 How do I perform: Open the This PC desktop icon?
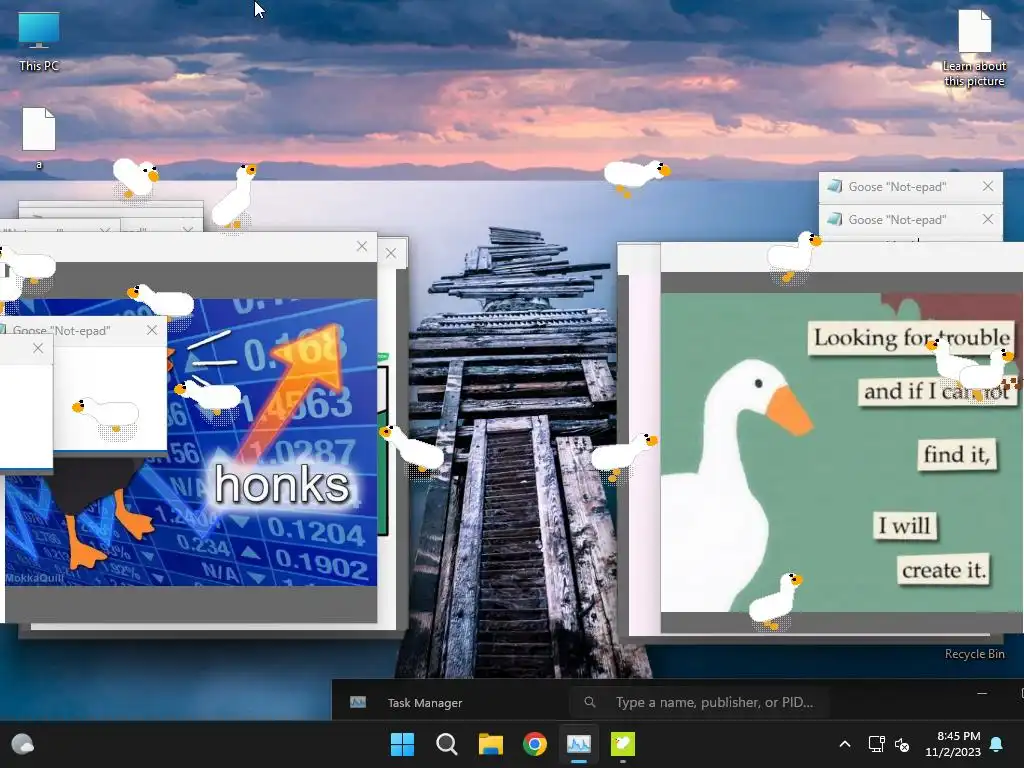(39, 42)
